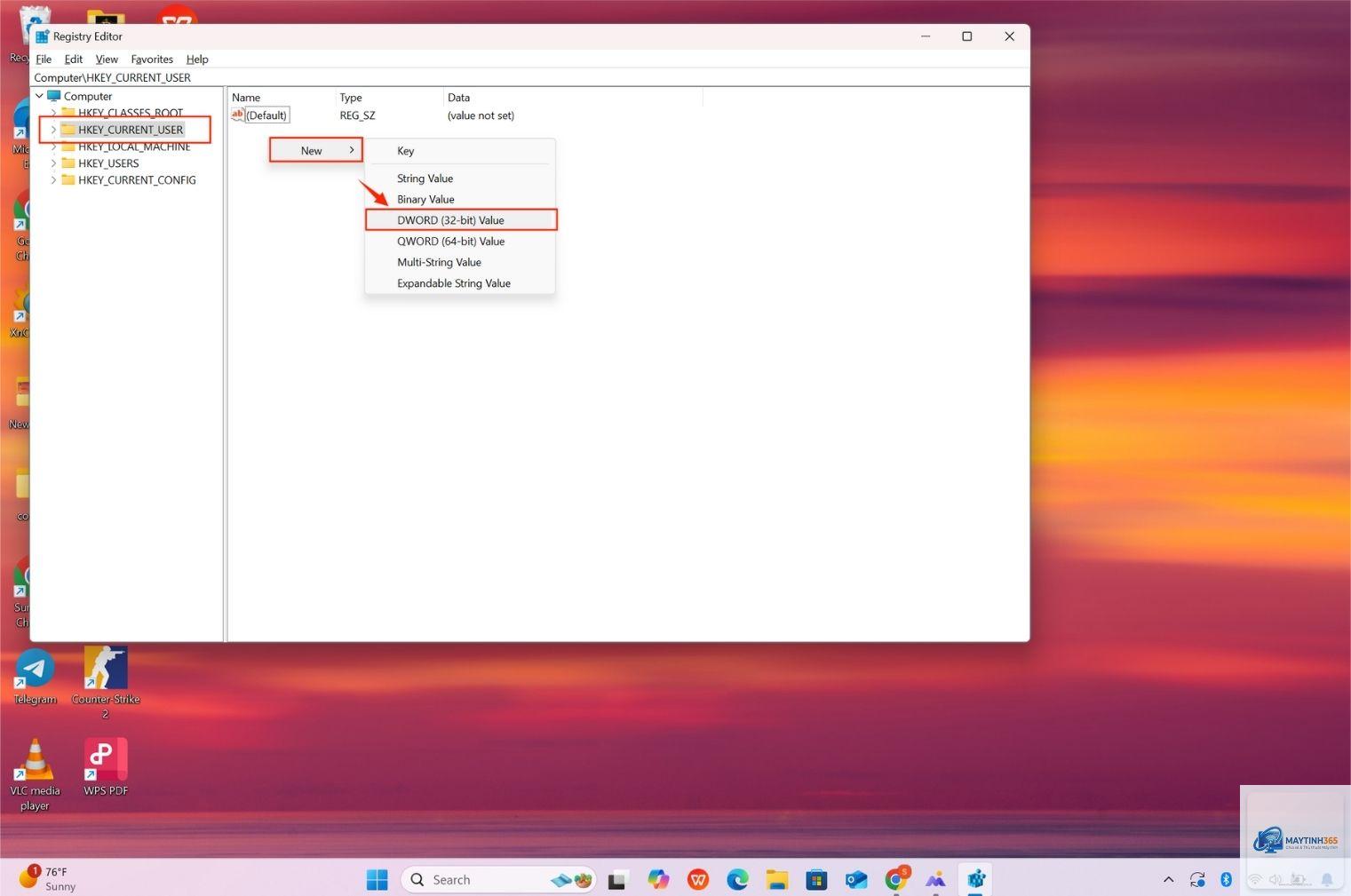The width and height of the screenshot is (1351, 896).
Task: Click the (value not set) data cell
Action: (x=481, y=115)
